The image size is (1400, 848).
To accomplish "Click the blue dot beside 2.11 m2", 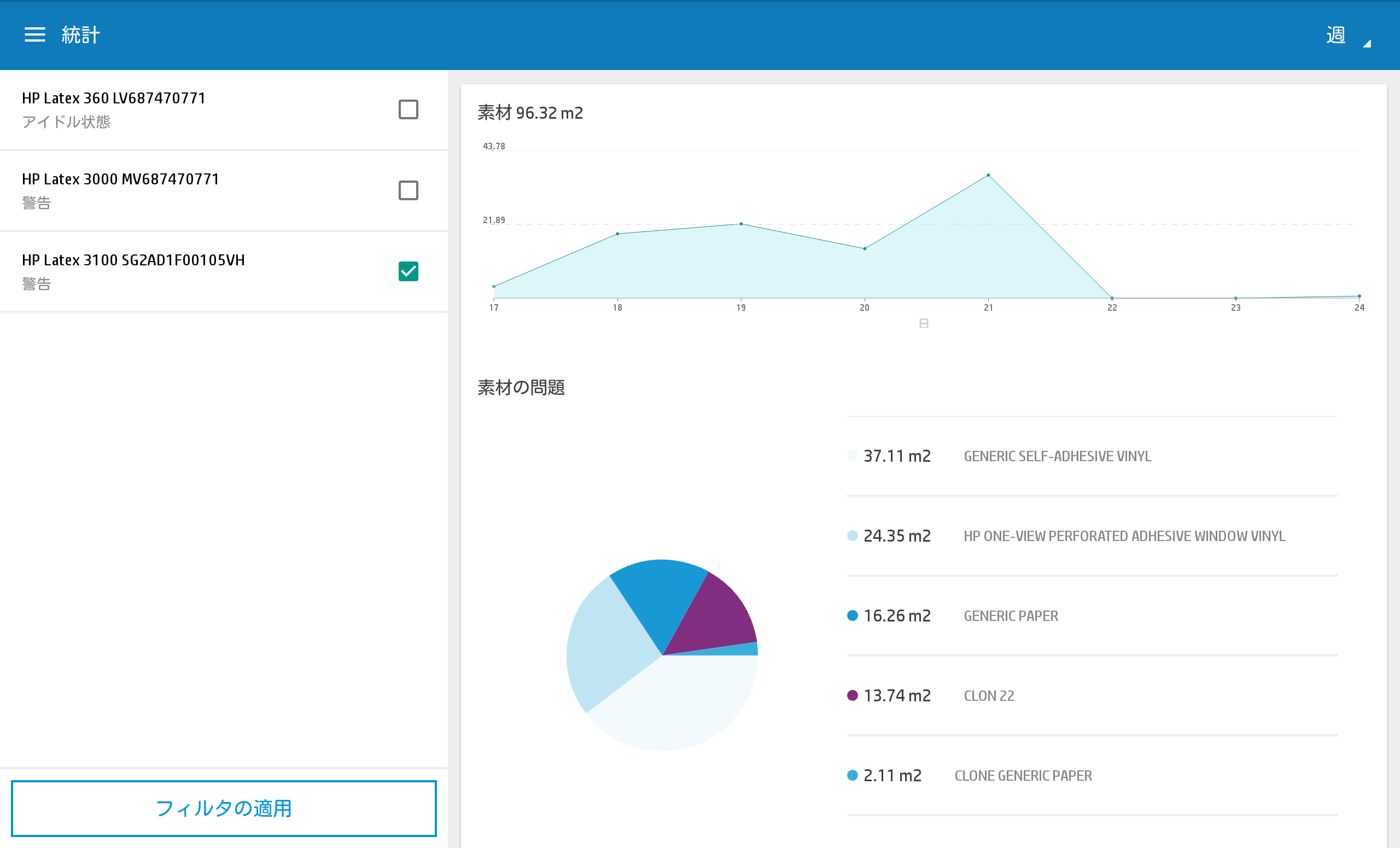I will tap(852, 775).
